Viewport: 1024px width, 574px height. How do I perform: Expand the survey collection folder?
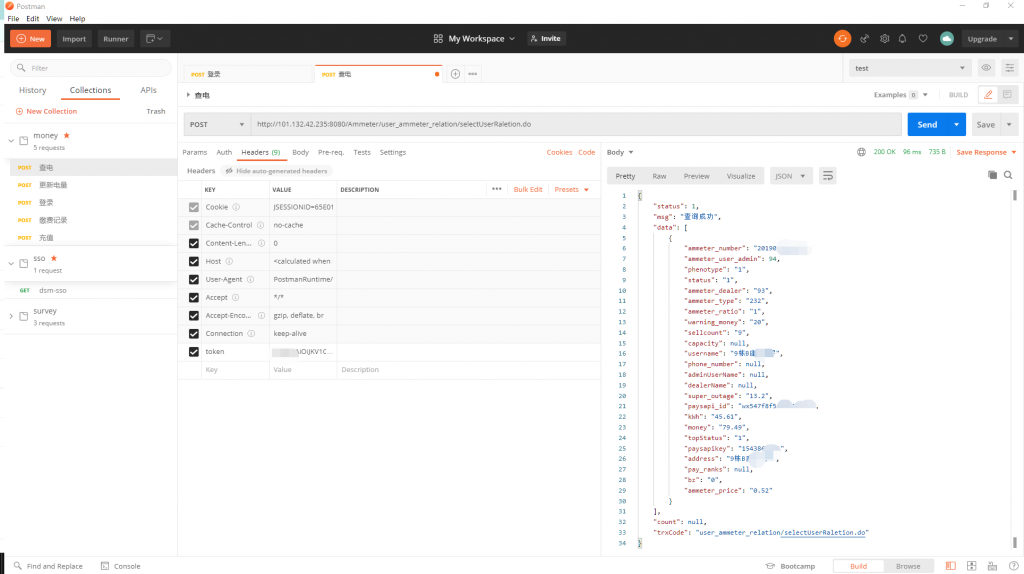(x=11, y=316)
